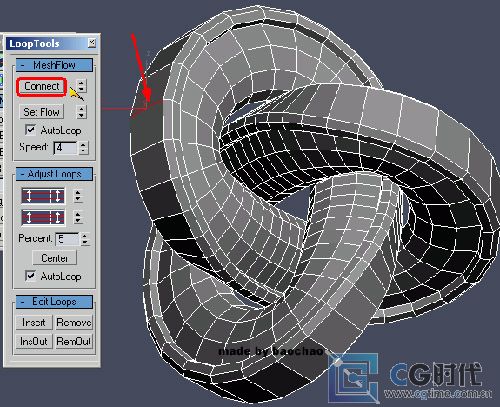
Task: Click up arrow beside the first loop-adjust icon
Action: point(78,192)
